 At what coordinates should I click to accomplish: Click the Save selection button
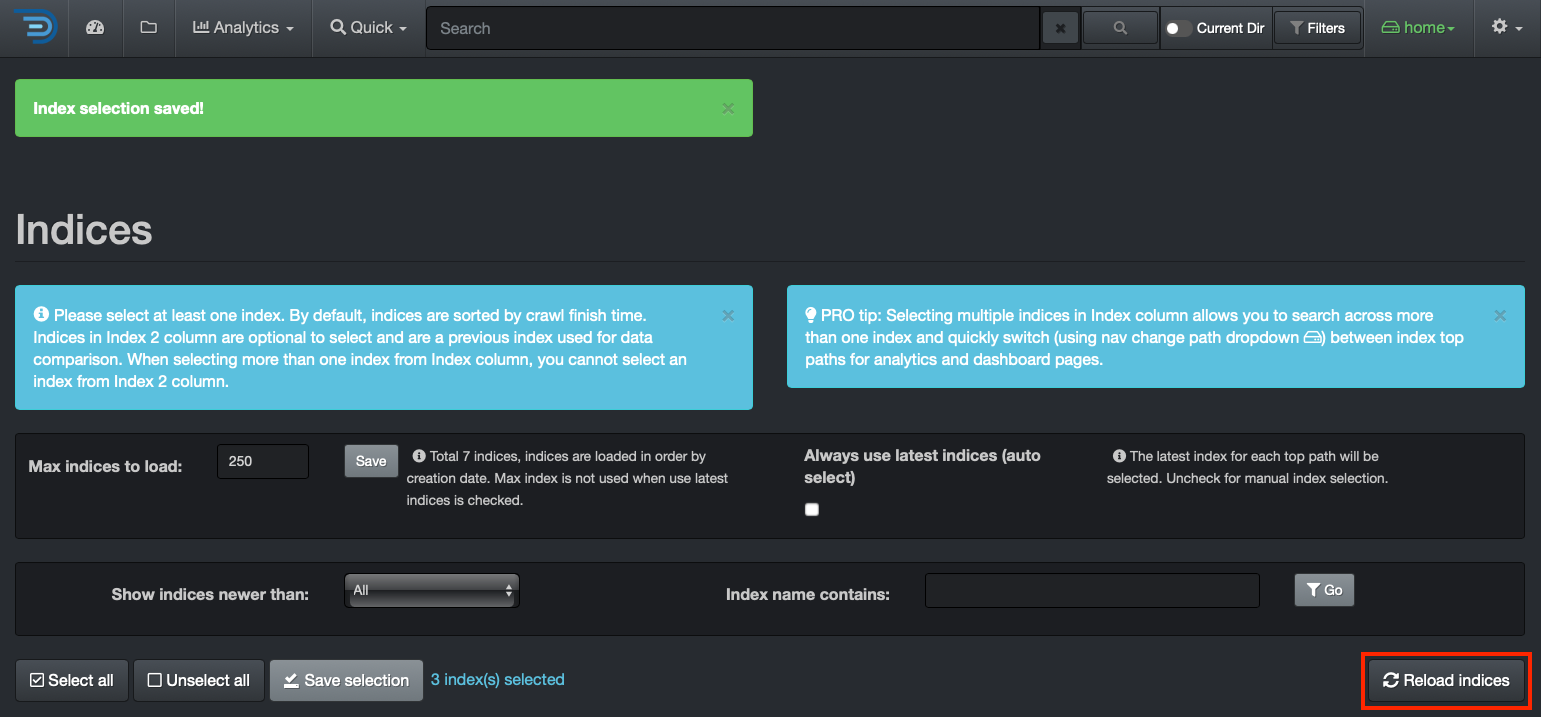(x=346, y=680)
